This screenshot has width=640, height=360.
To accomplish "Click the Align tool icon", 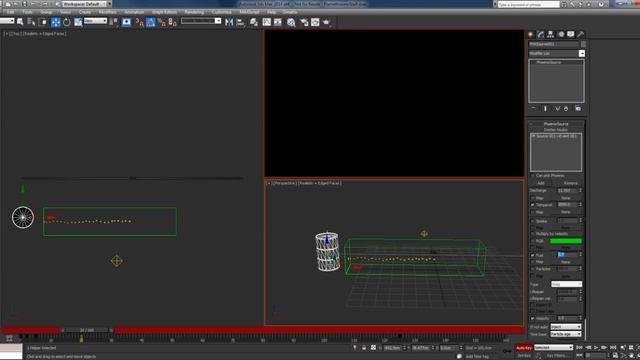I will (x=240, y=22).
